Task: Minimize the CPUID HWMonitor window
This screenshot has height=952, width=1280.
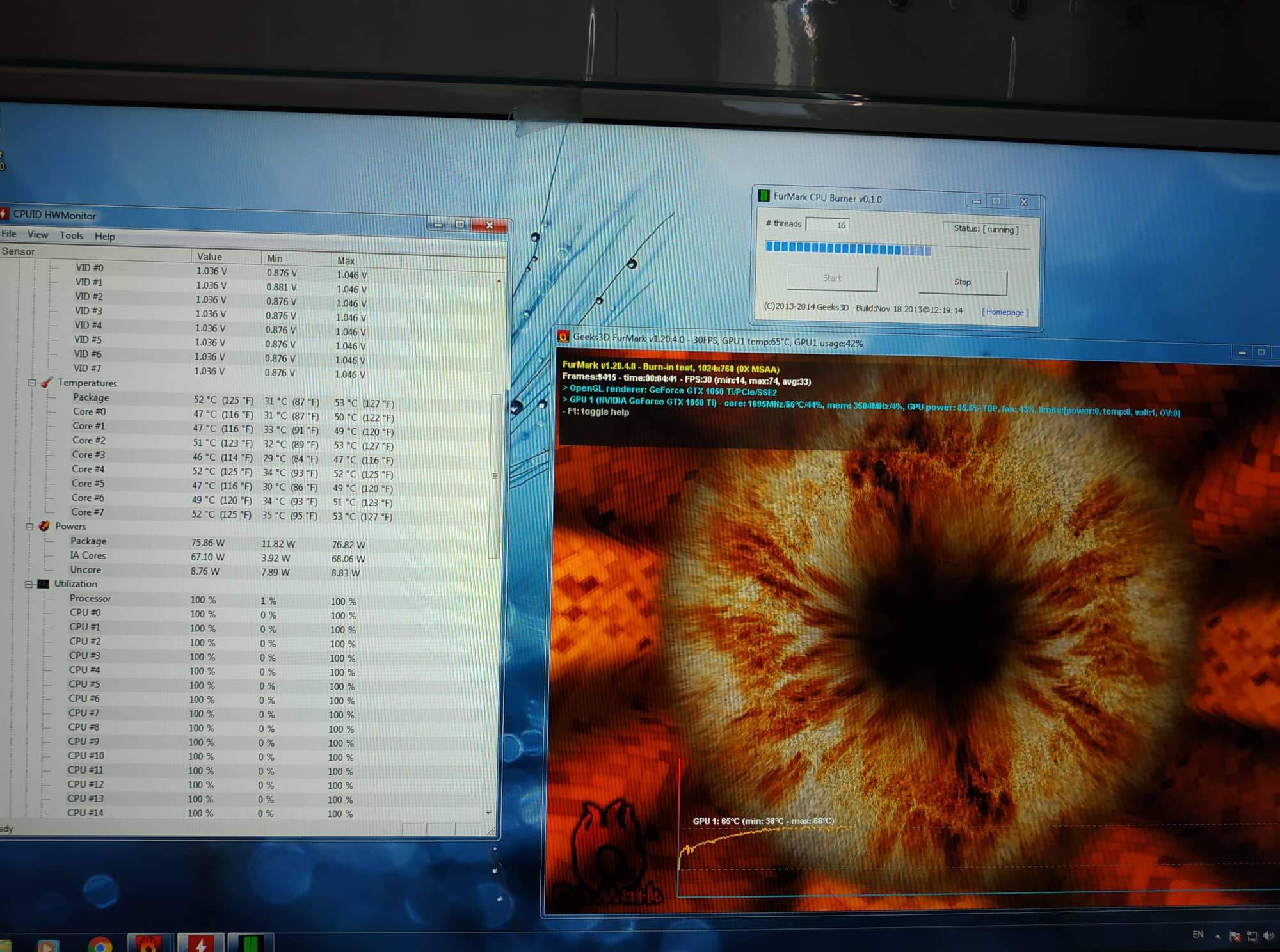Action: pyautogui.click(x=438, y=224)
